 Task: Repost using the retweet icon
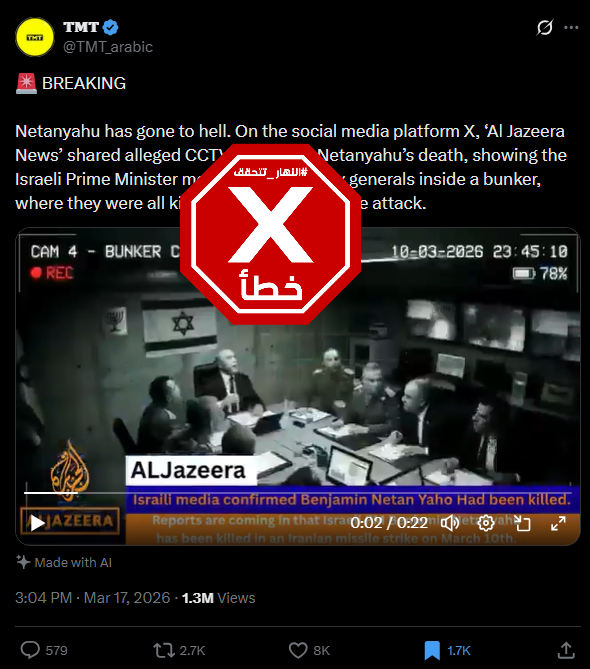164,650
